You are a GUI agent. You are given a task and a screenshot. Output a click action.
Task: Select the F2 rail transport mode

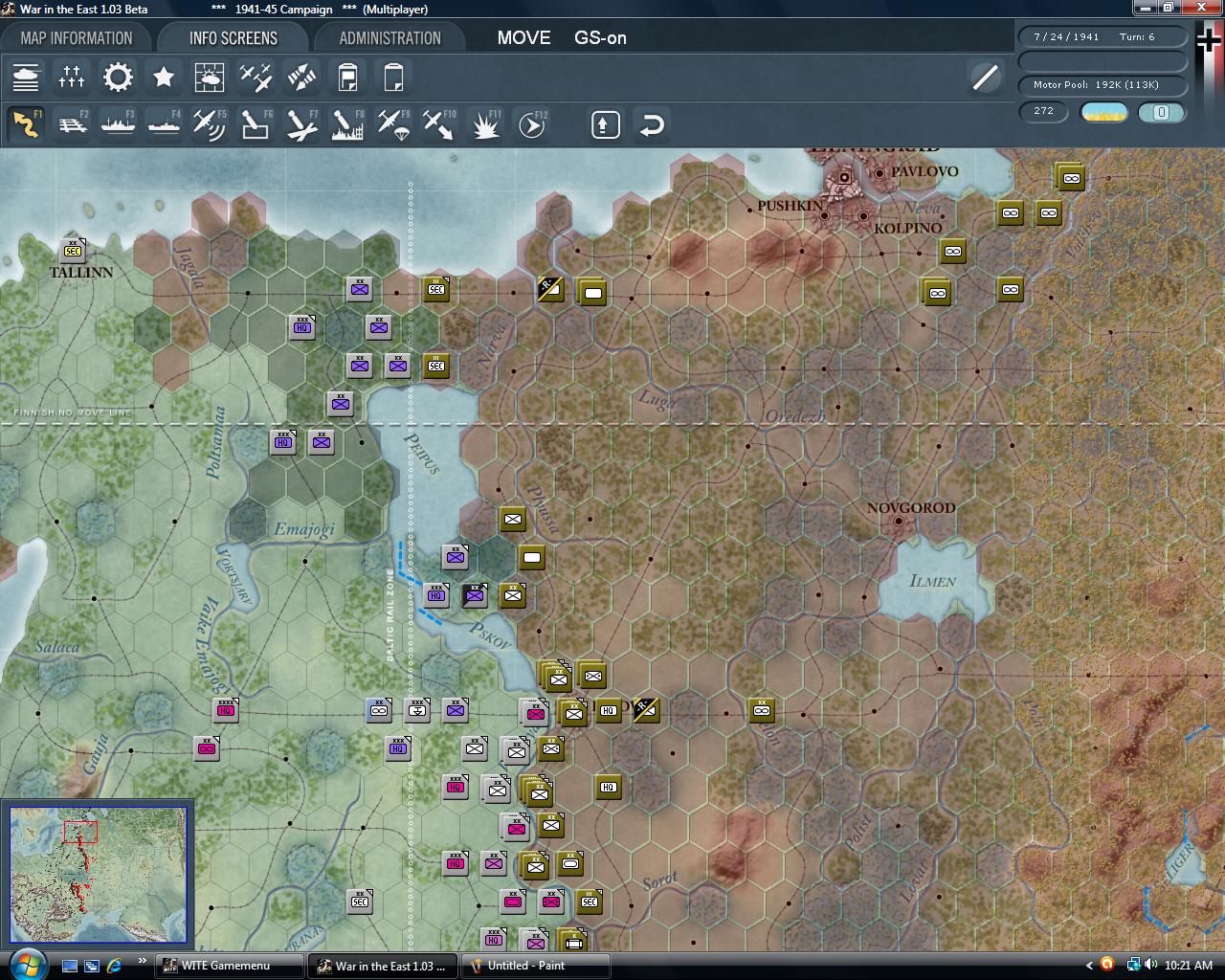(x=72, y=123)
